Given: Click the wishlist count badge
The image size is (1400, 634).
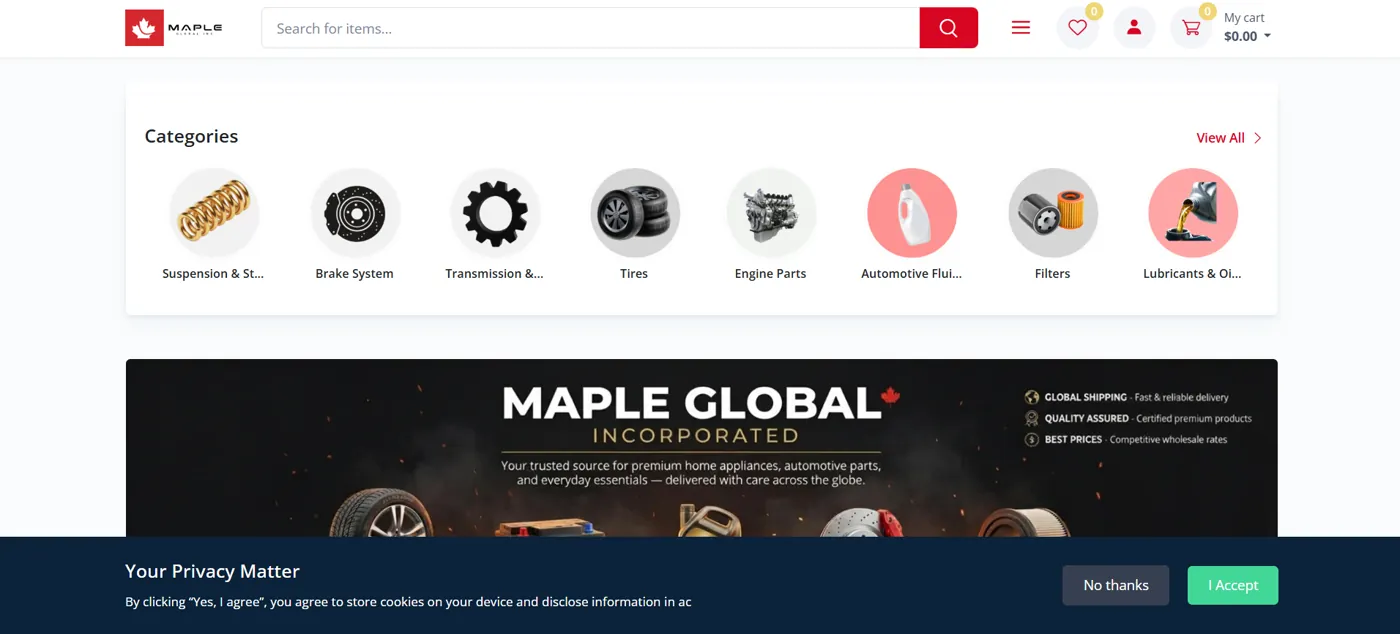Looking at the screenshot, I should click(1094, 12).
